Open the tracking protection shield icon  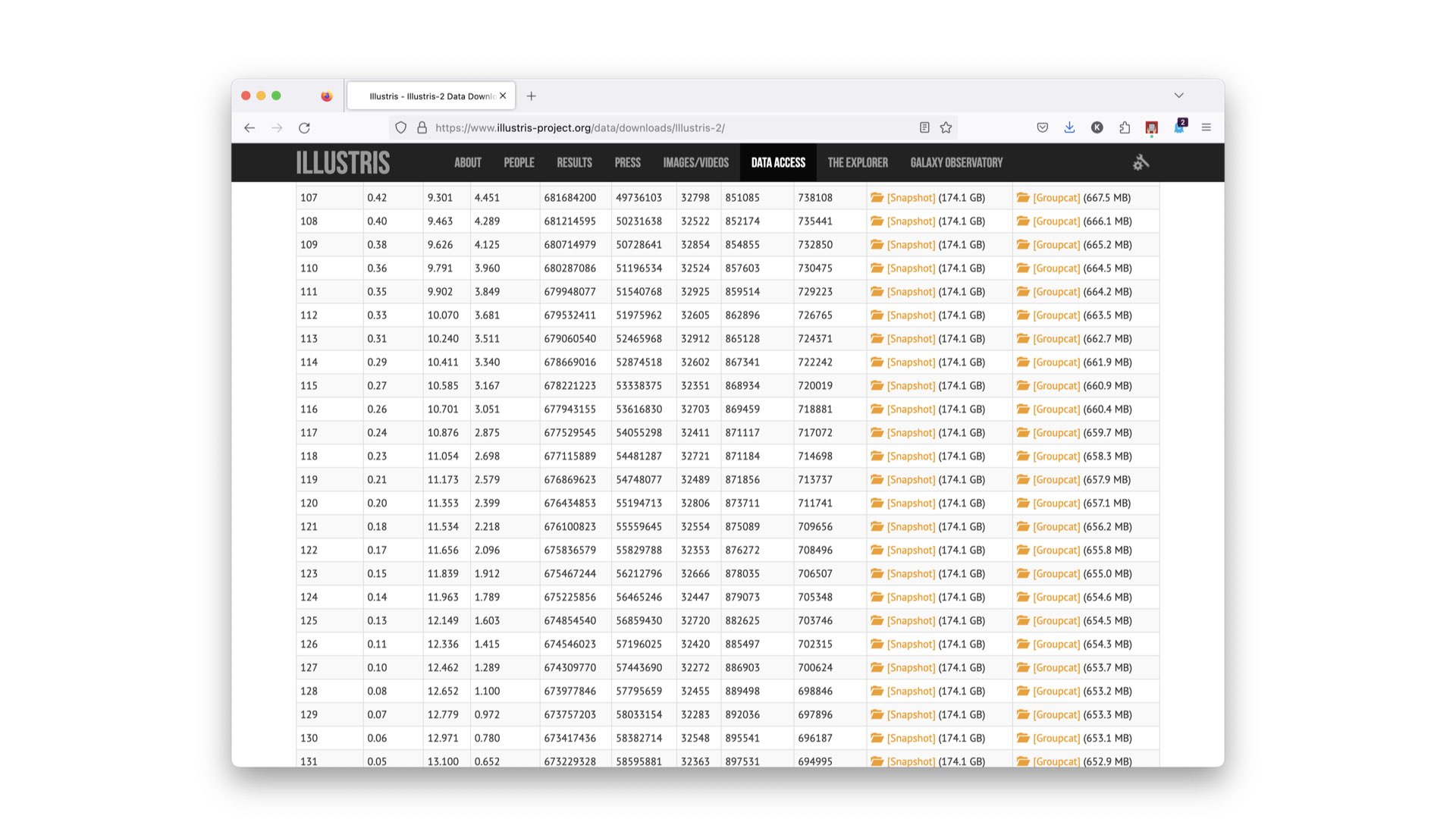tap(401, 128)
